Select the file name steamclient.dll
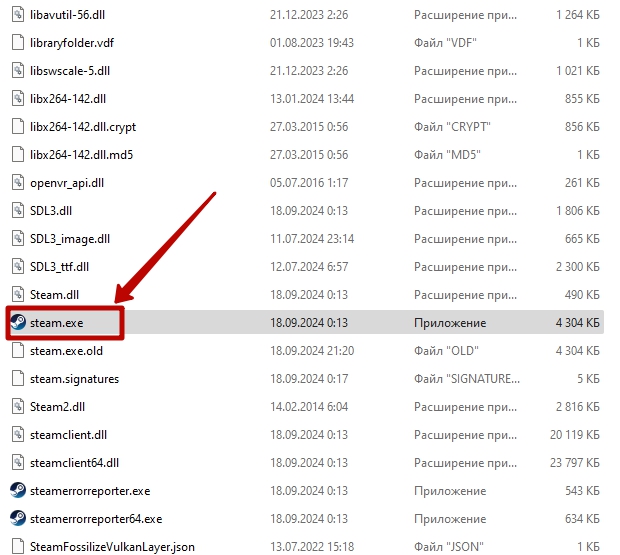 tap(68, 435)
